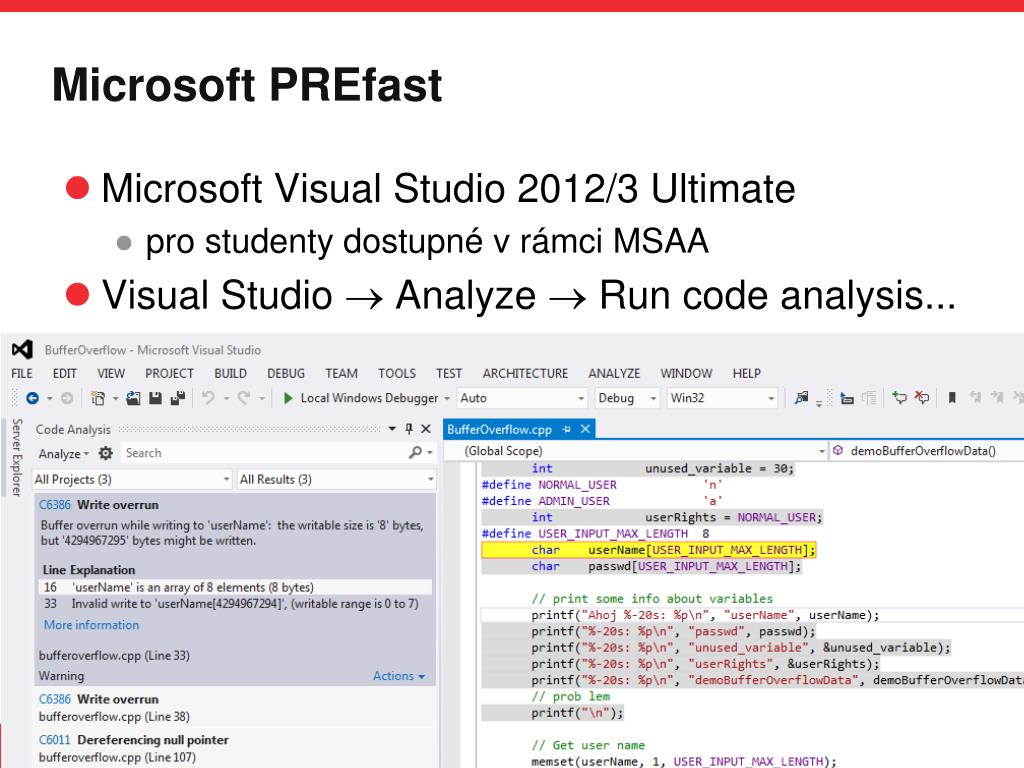Viewport: 1024px width, 768px height.
Task: Open the VIEW menu
Action: (111, 374)
